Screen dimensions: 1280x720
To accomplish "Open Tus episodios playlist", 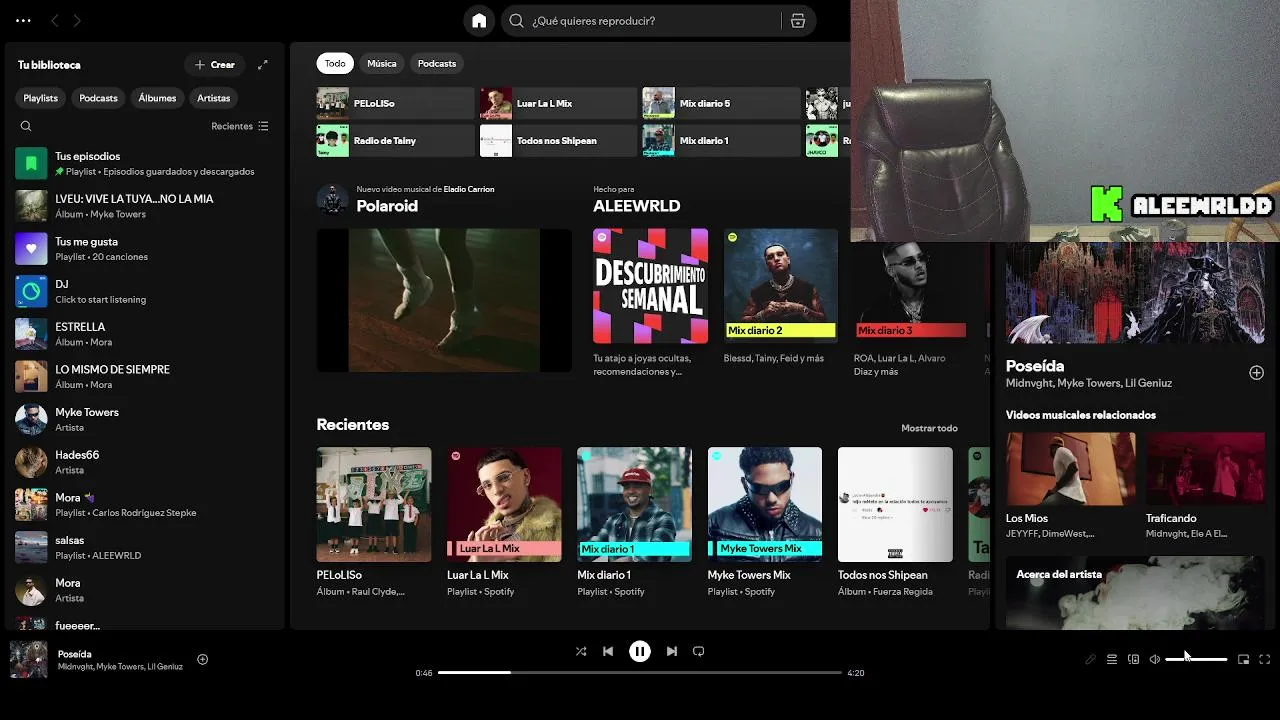I will click(145, 163).
